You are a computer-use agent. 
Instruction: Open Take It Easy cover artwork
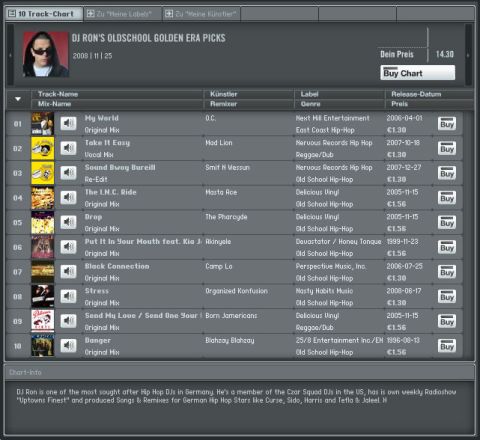click(42, 148)
